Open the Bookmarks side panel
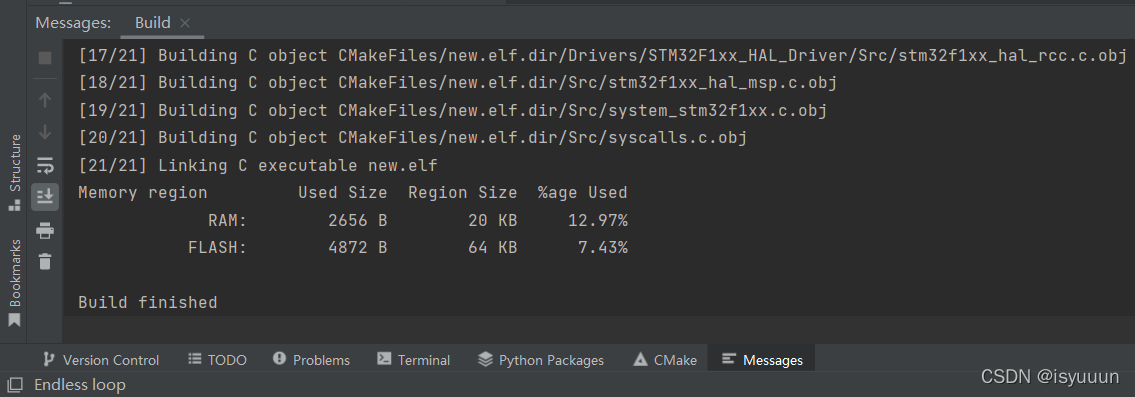 click(x=14, y=283)
